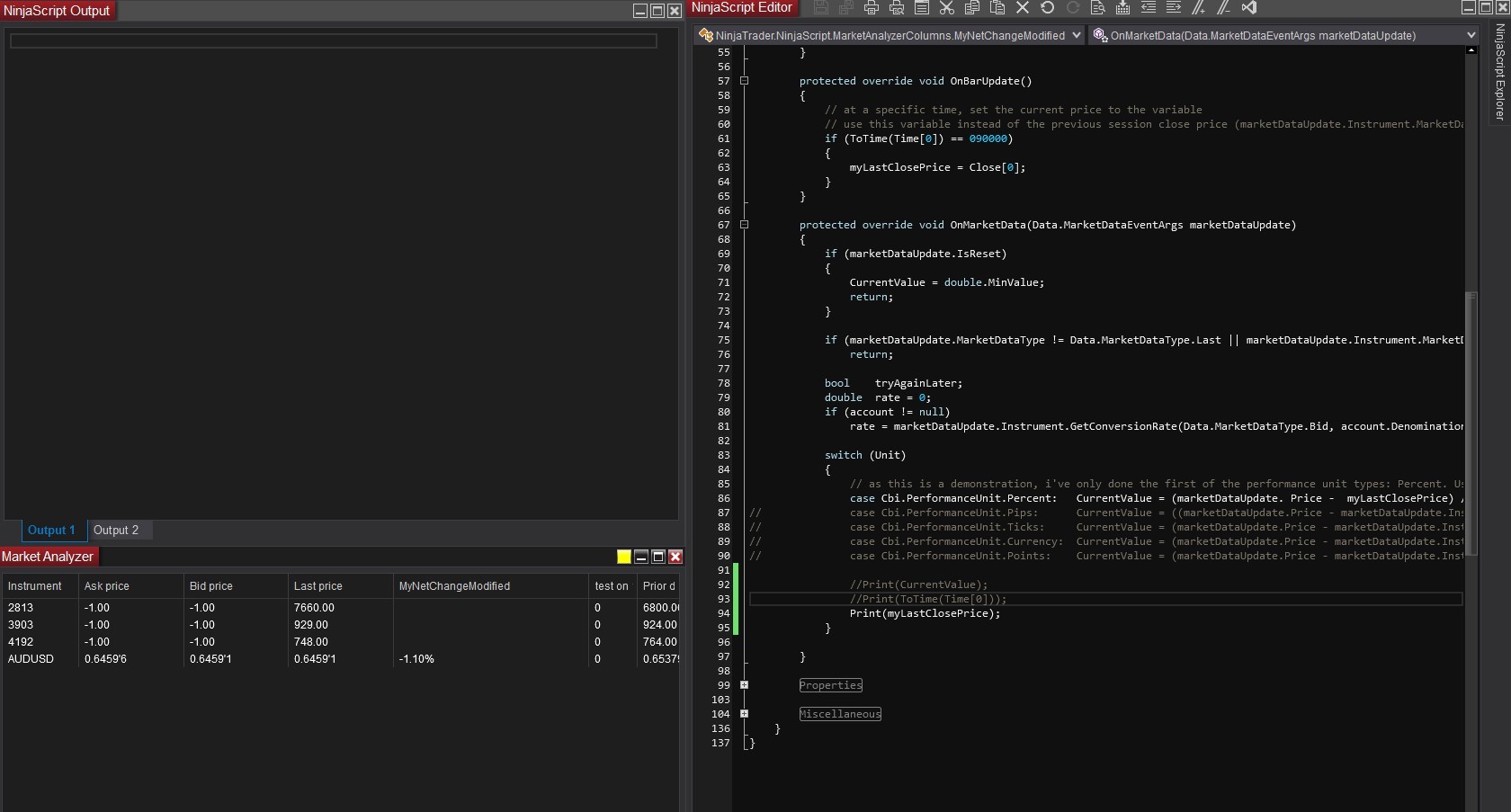Click the Decrease indent icon
This screenshot has width=1511, height=812.
pos(1148,8)
